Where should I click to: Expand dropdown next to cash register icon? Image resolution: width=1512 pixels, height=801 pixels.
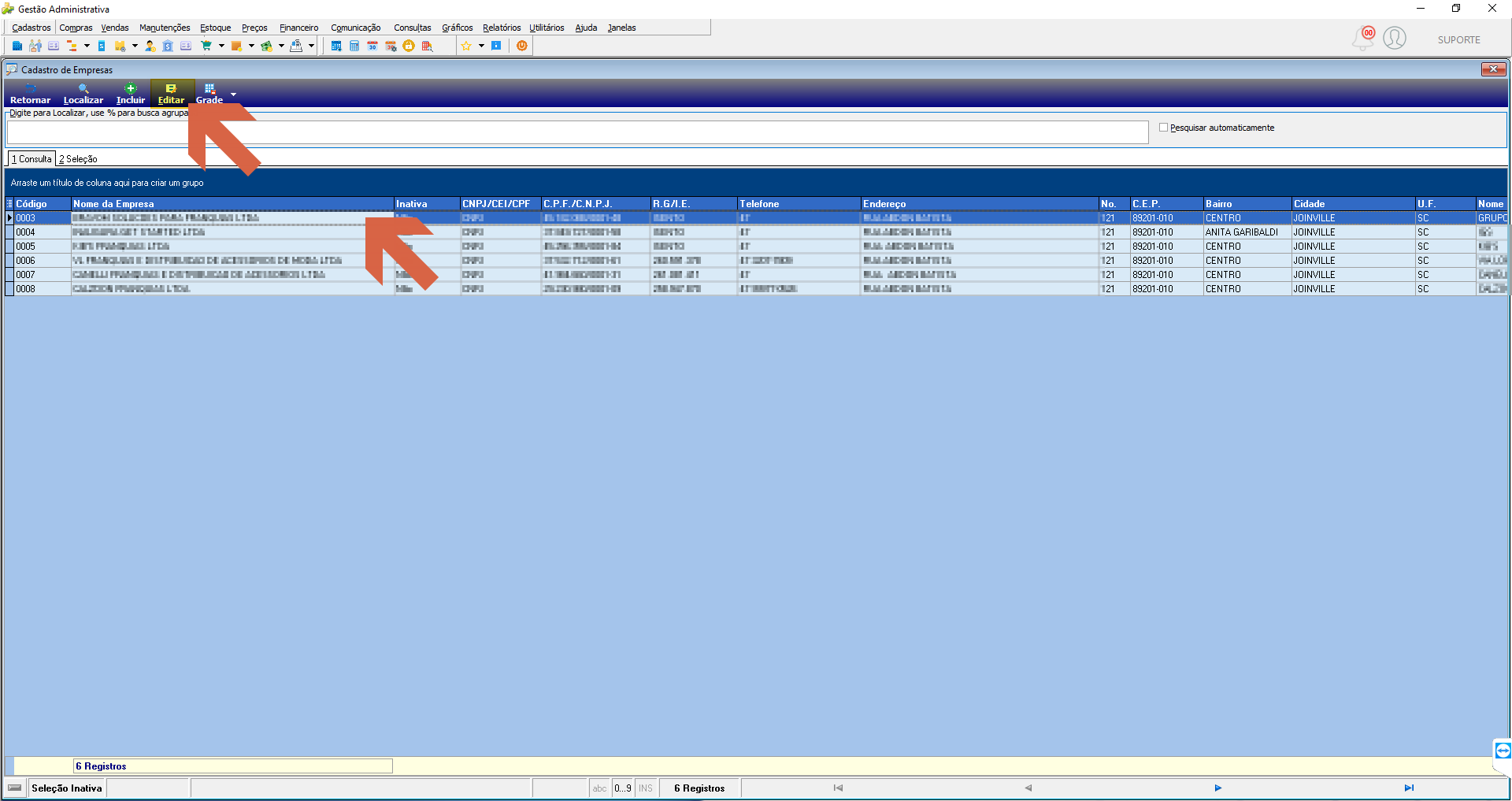(x=311, y=46)
